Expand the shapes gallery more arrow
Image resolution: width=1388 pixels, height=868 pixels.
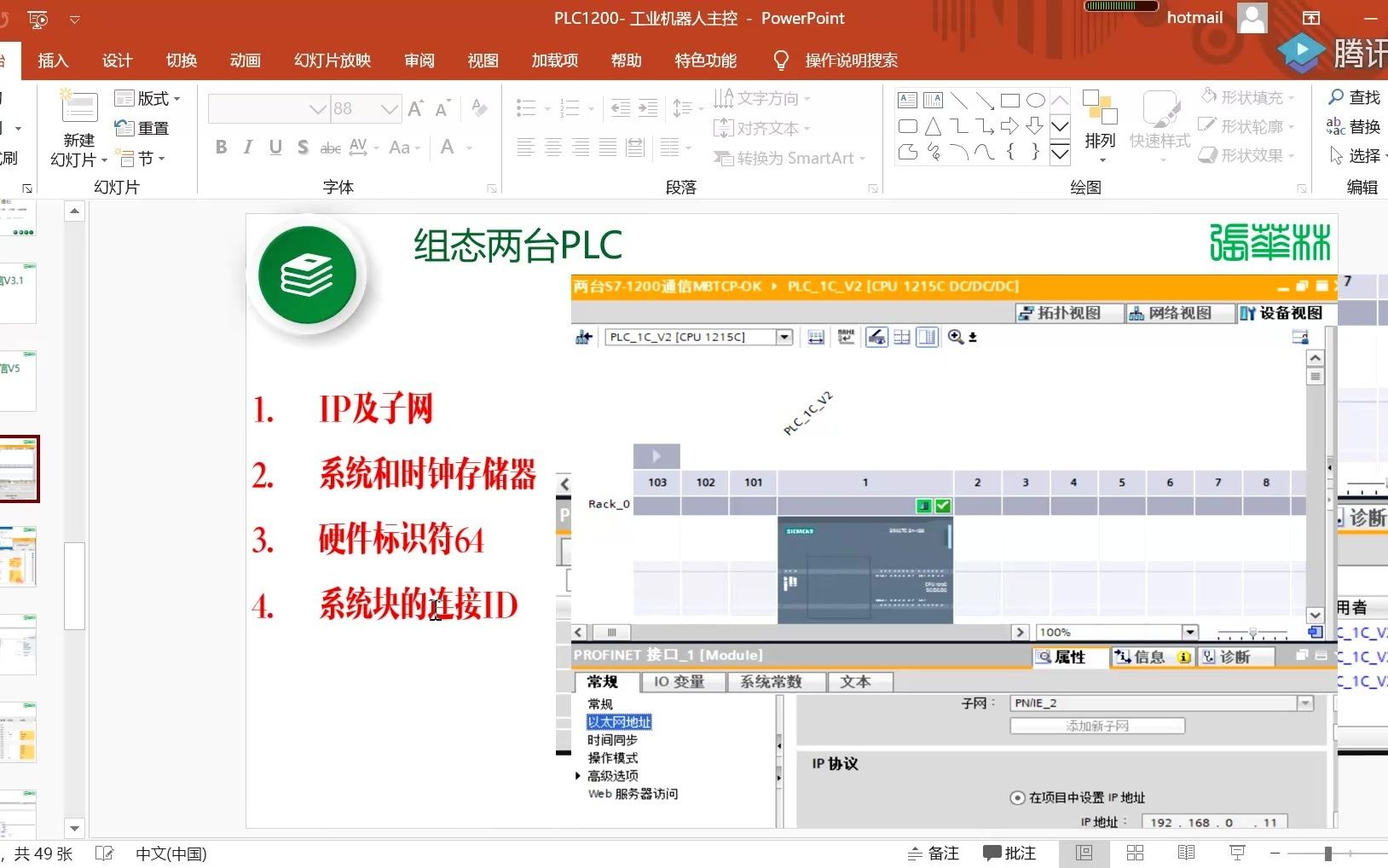[x=1060, y=154]
